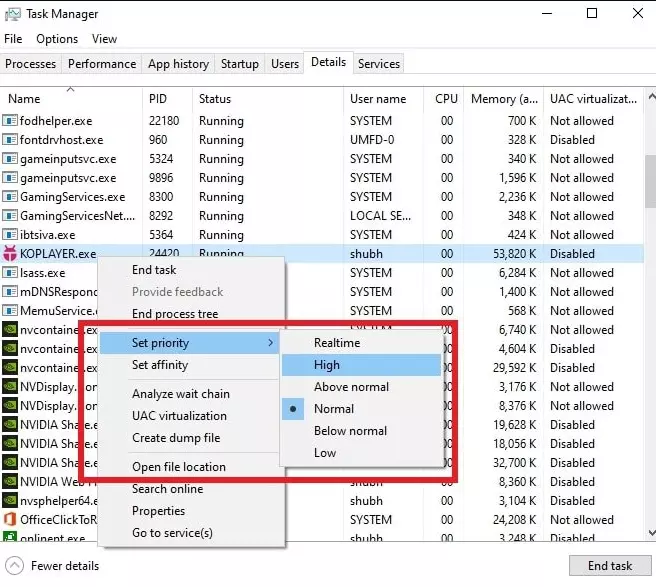The height and width of the screenshot is (587, 656).
Task: Click the OfficeClickToRun process icon
Action: coord(10,519)
